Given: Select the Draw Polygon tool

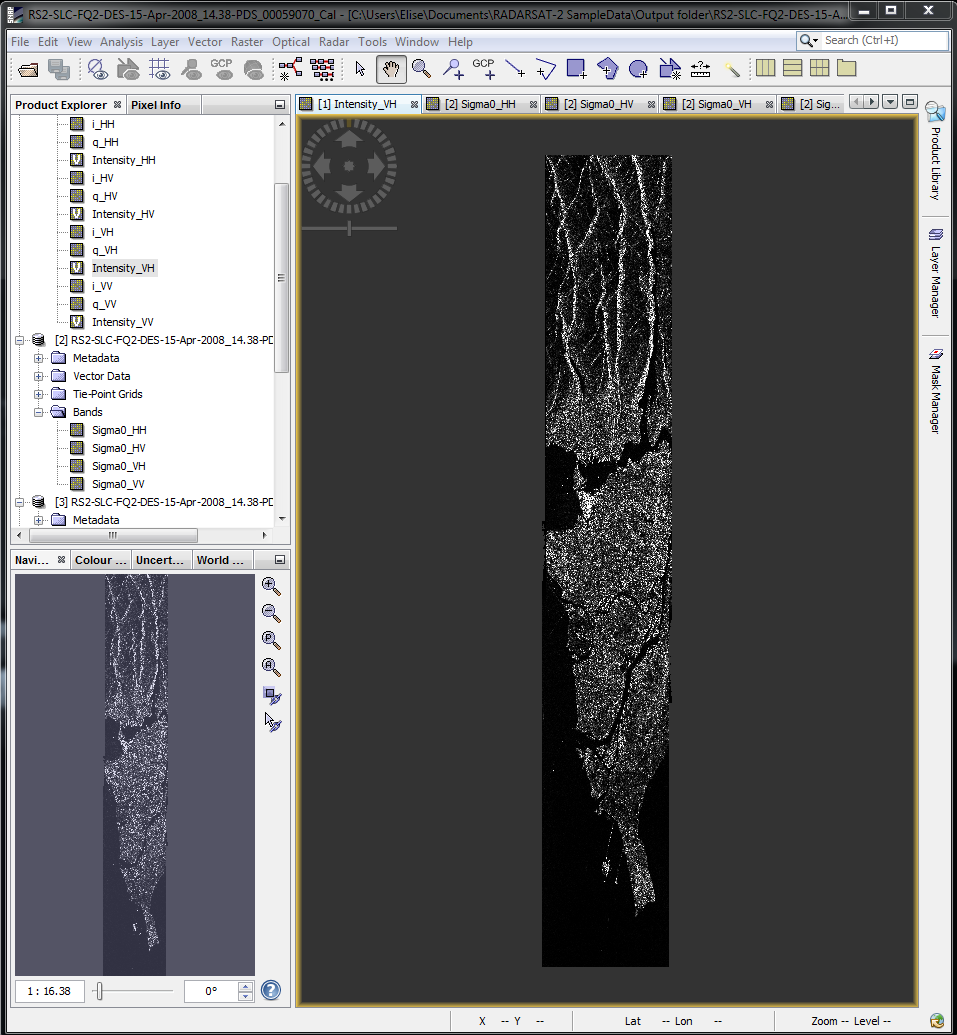Looking at the screenshot, I should coord(607,69).
